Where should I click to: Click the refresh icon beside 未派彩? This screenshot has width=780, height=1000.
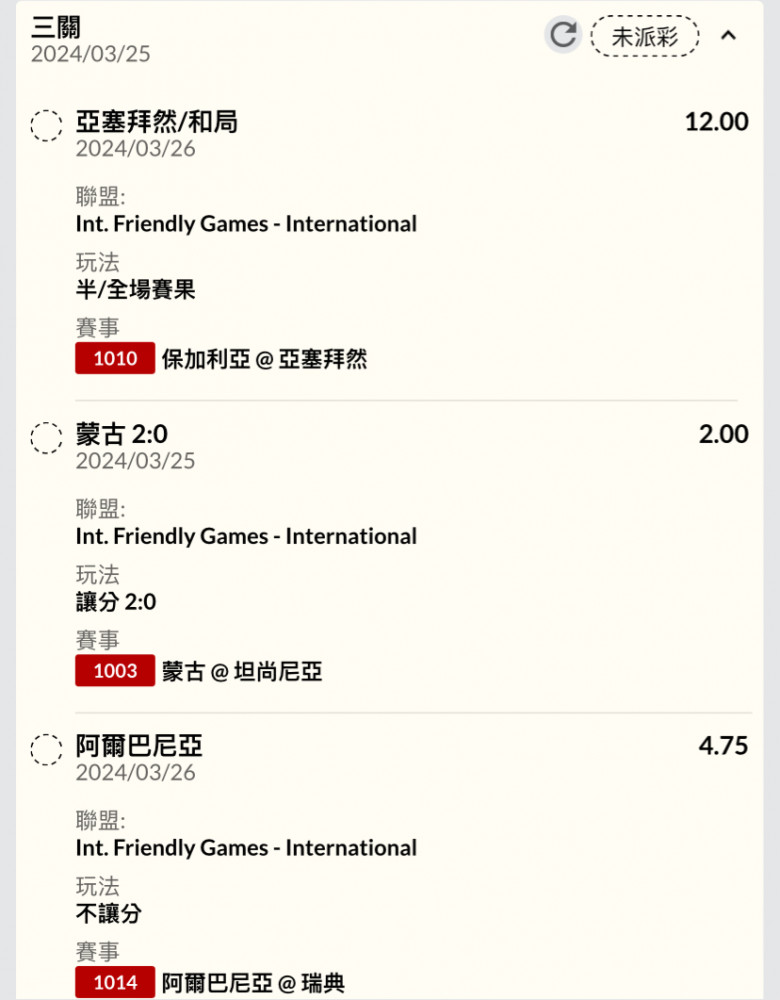(x=563, y=34)
